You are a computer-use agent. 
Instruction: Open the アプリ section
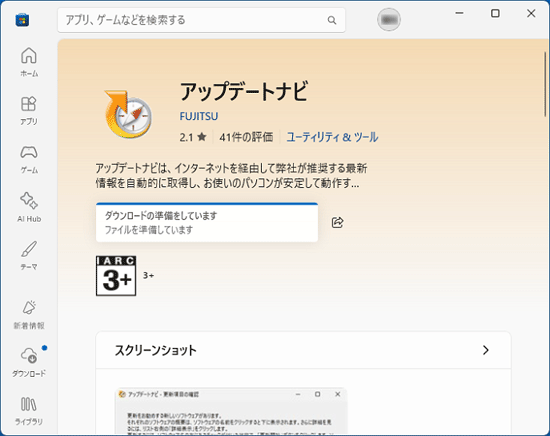(x=29, y=110)
